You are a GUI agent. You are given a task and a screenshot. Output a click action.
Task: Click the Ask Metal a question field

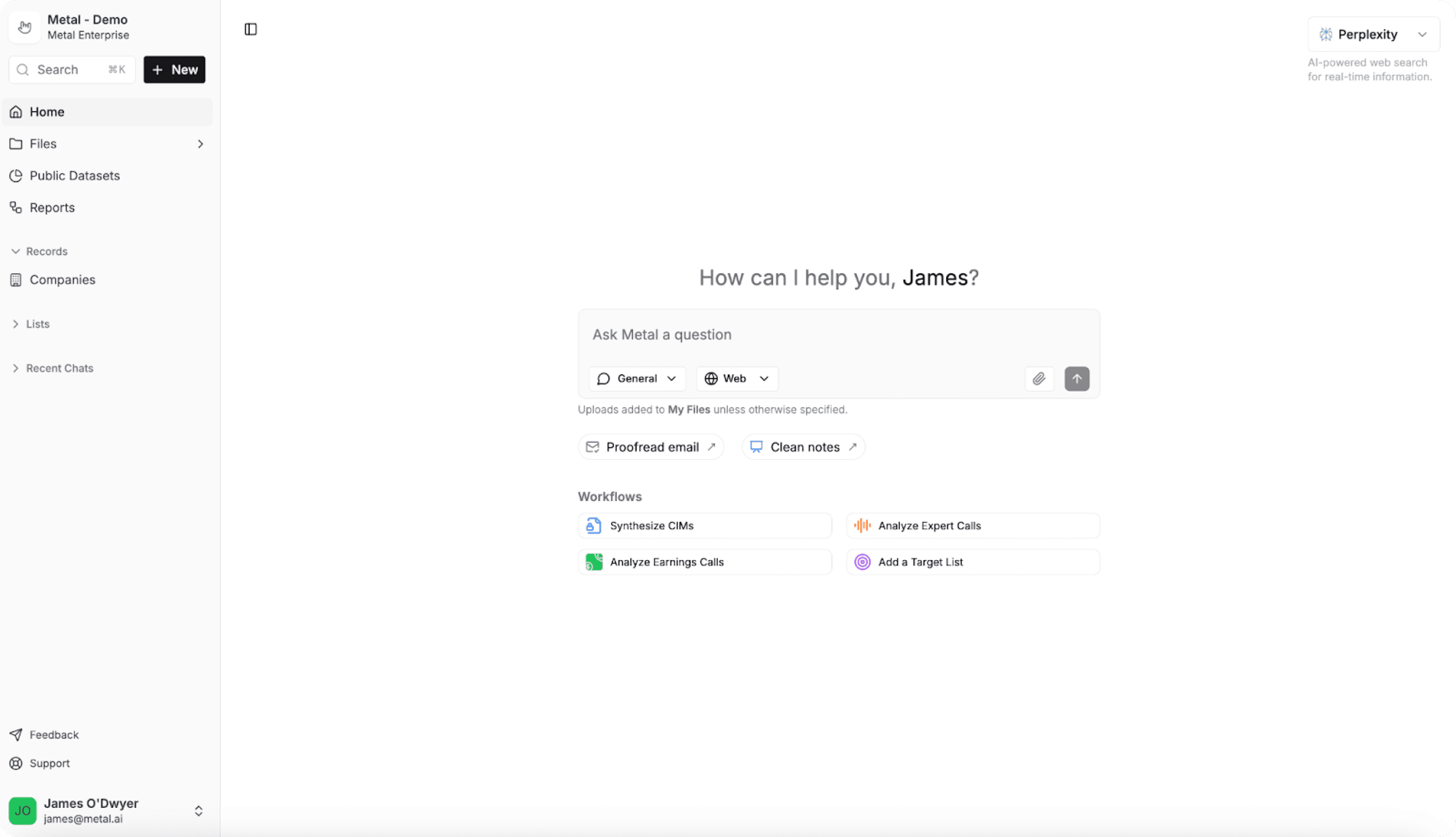click(838, 334)
